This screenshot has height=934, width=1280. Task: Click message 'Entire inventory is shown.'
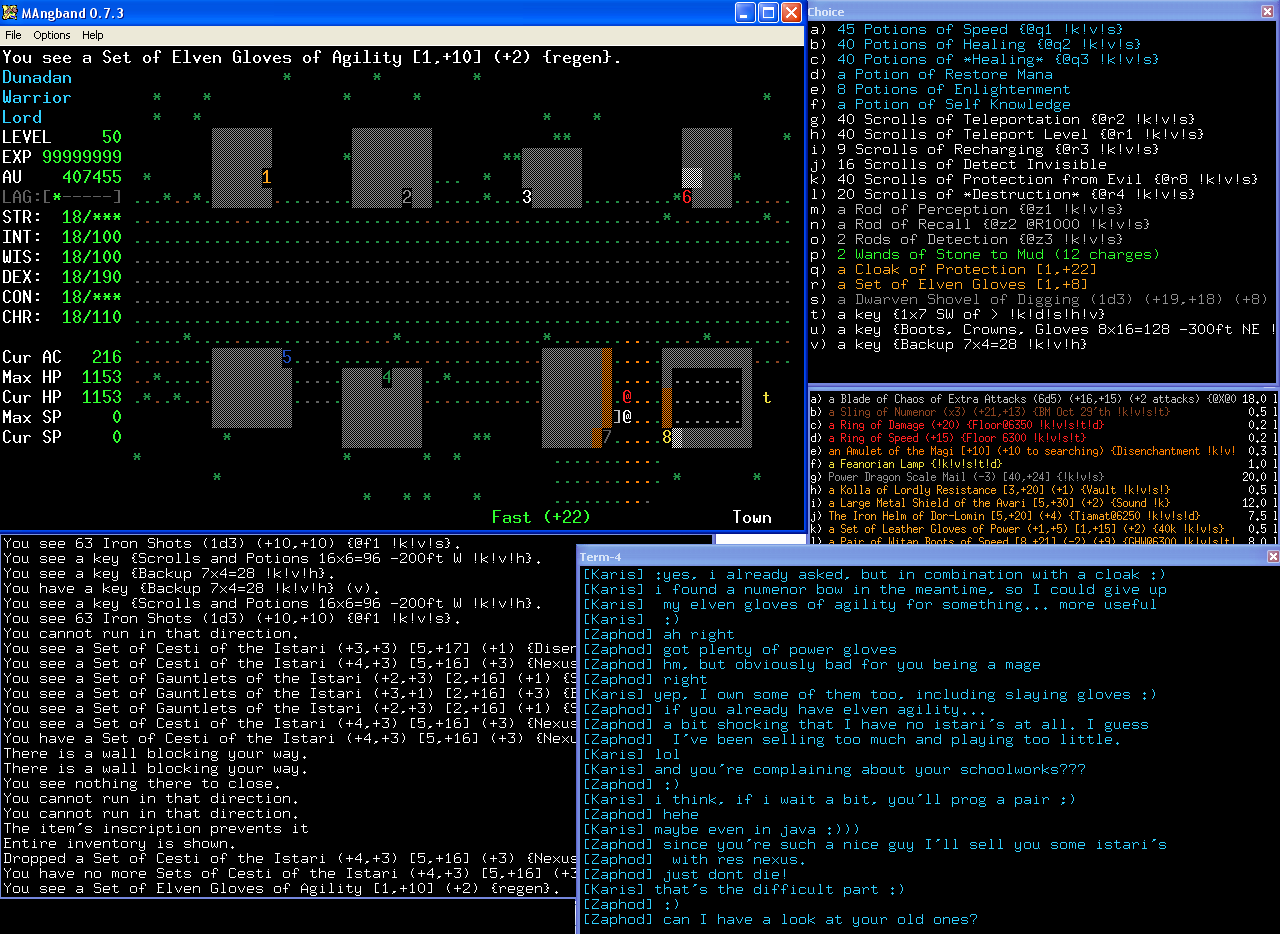click(x=120, y=844)
